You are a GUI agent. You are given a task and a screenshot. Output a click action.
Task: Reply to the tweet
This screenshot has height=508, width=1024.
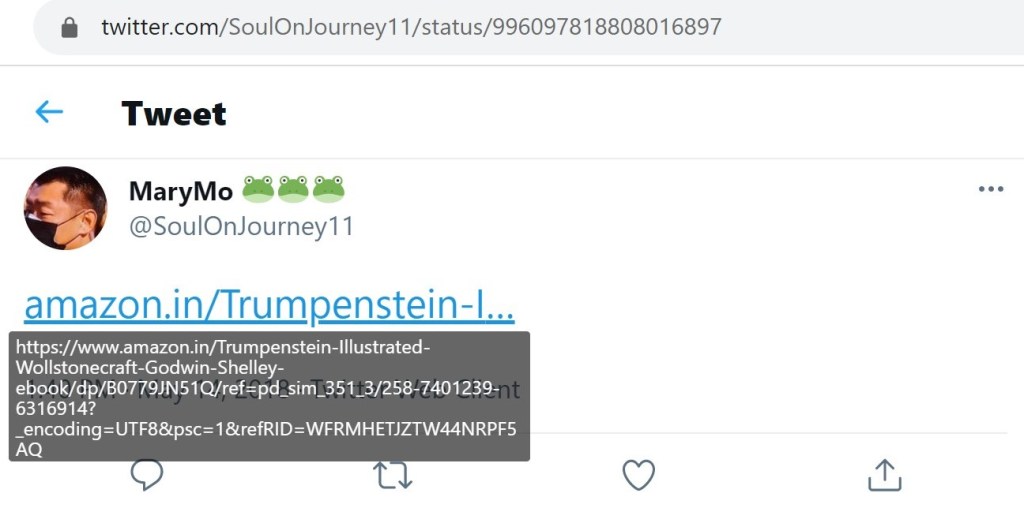pos(146,476)
